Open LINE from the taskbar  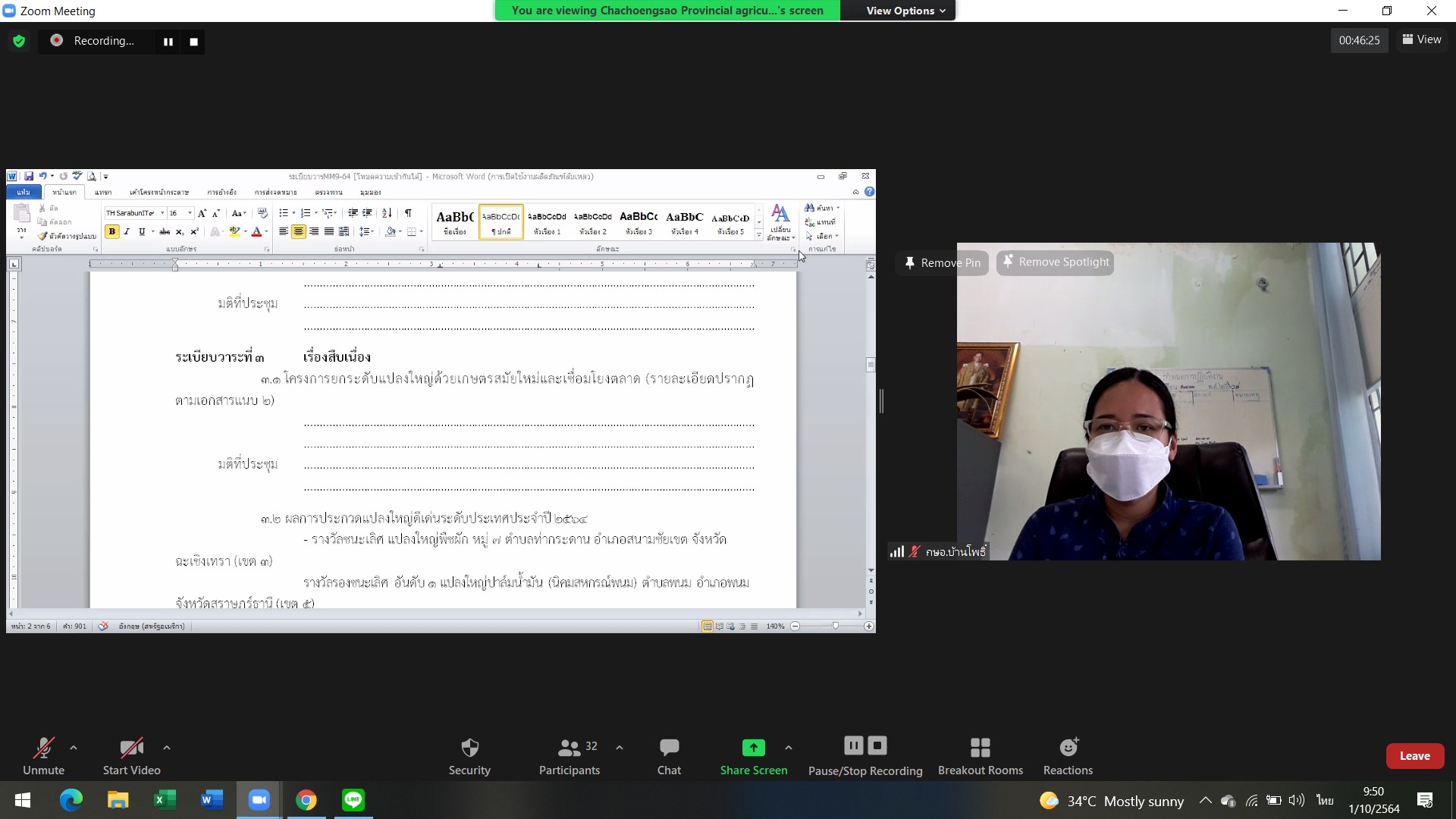353,799
